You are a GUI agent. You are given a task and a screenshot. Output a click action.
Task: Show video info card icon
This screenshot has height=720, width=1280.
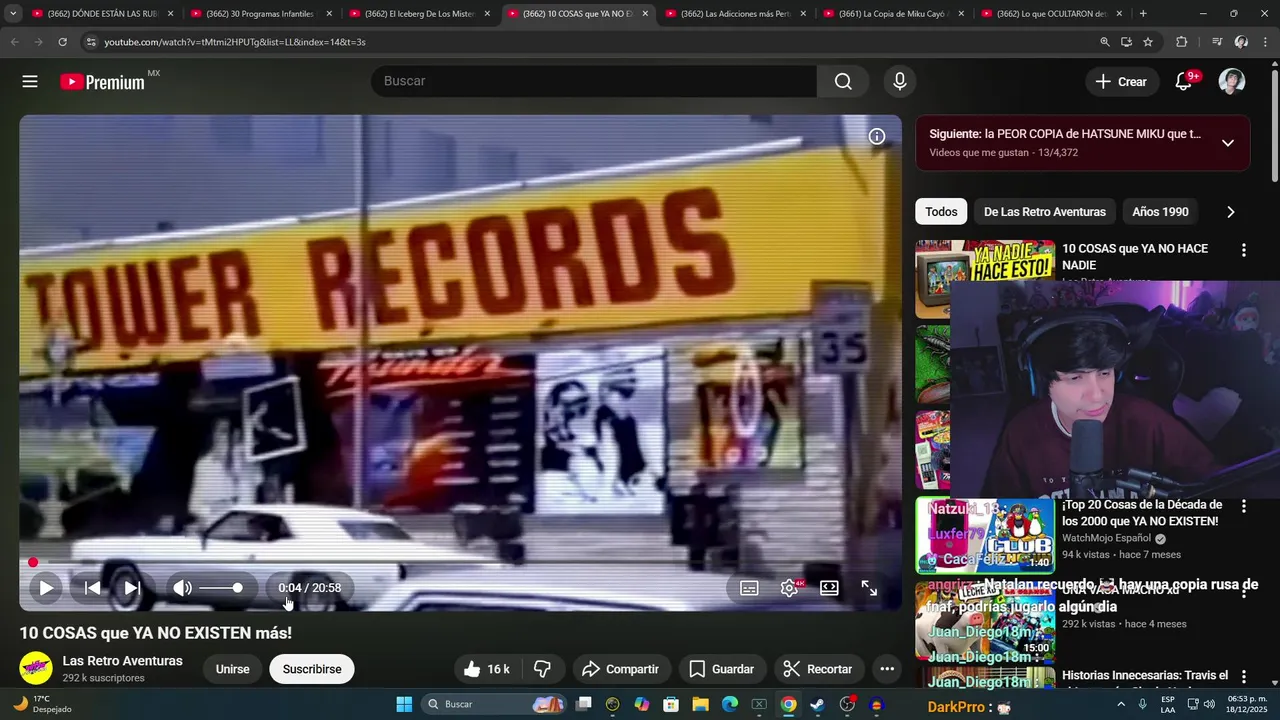(x=877, y=137)
